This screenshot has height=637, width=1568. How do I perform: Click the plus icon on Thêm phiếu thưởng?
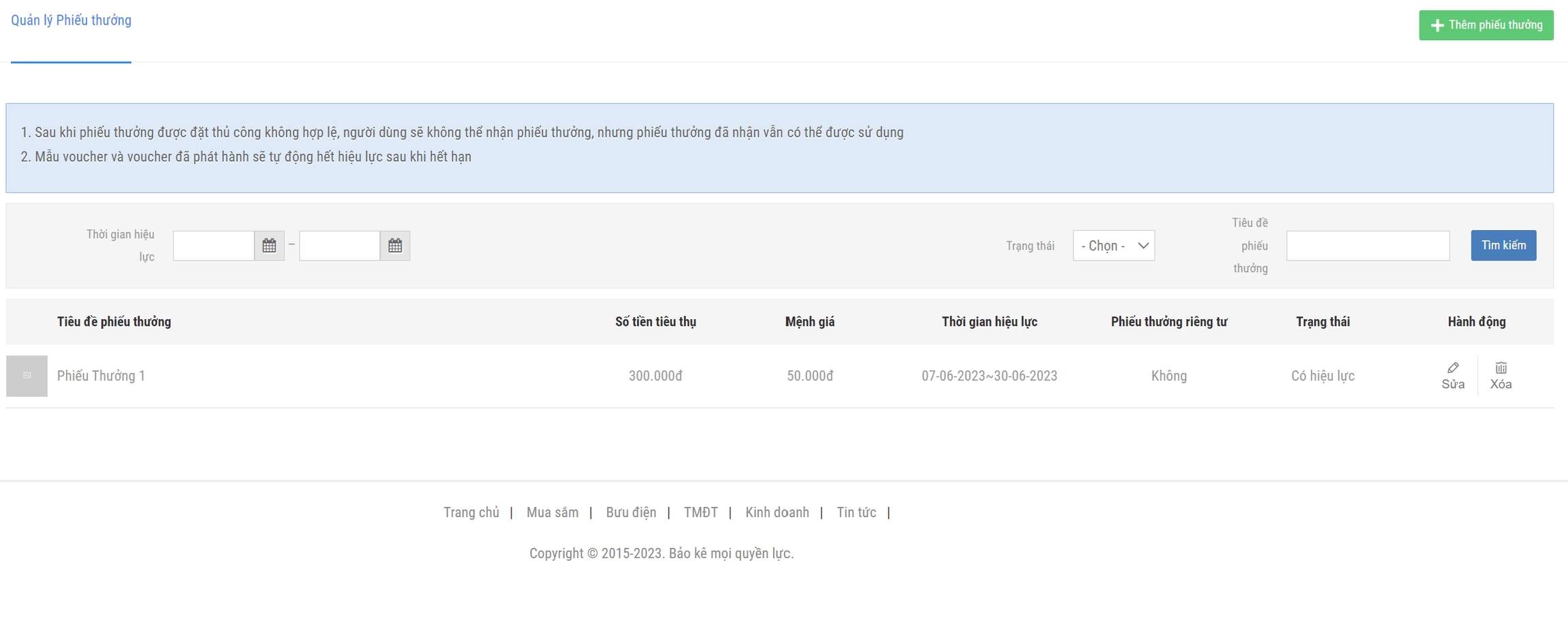pos(1437,25)
